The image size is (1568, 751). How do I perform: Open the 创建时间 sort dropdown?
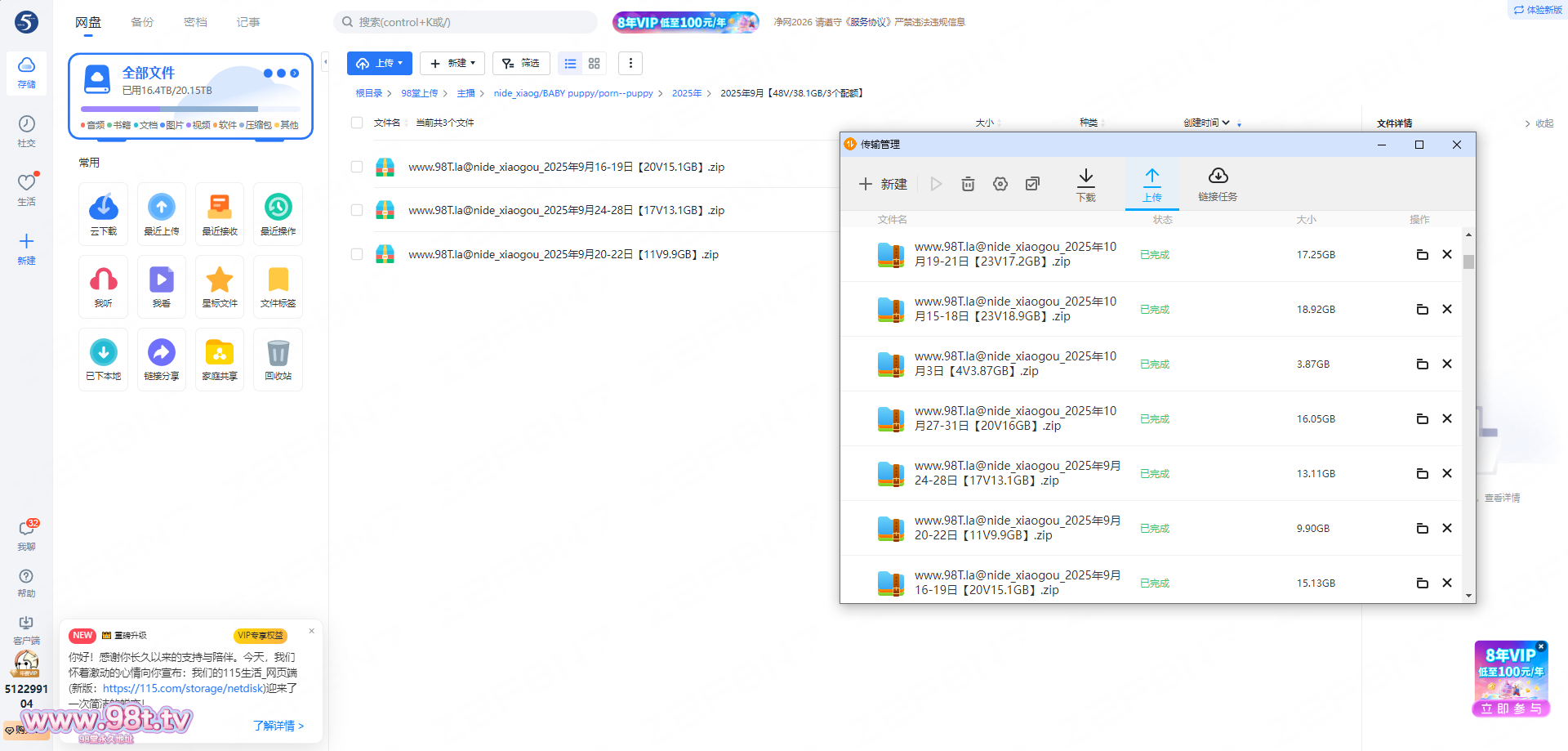click(1207, 123)
